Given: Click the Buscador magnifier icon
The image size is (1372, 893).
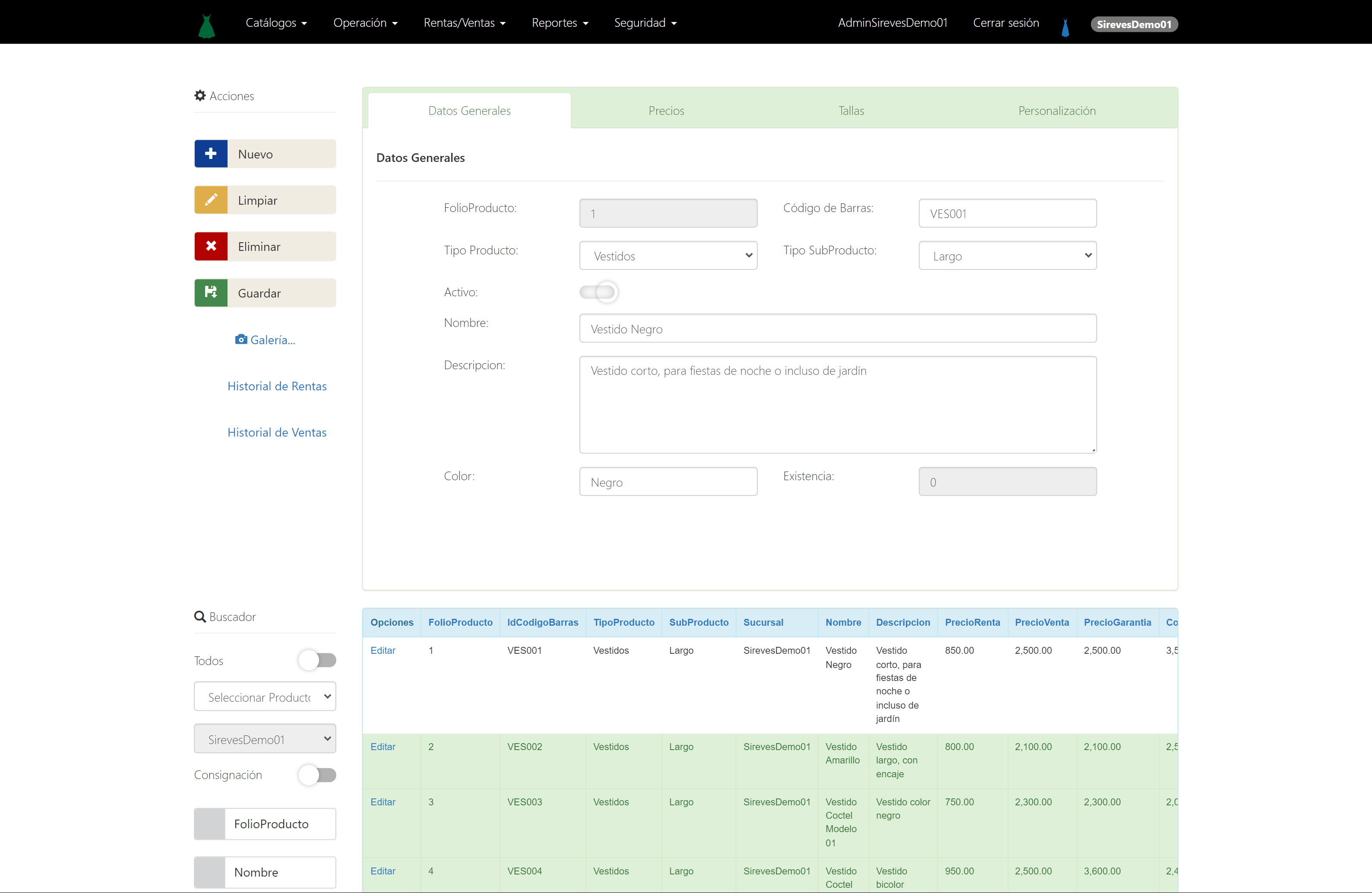Looking at the screenshot, I should click(x=200, y=616).
